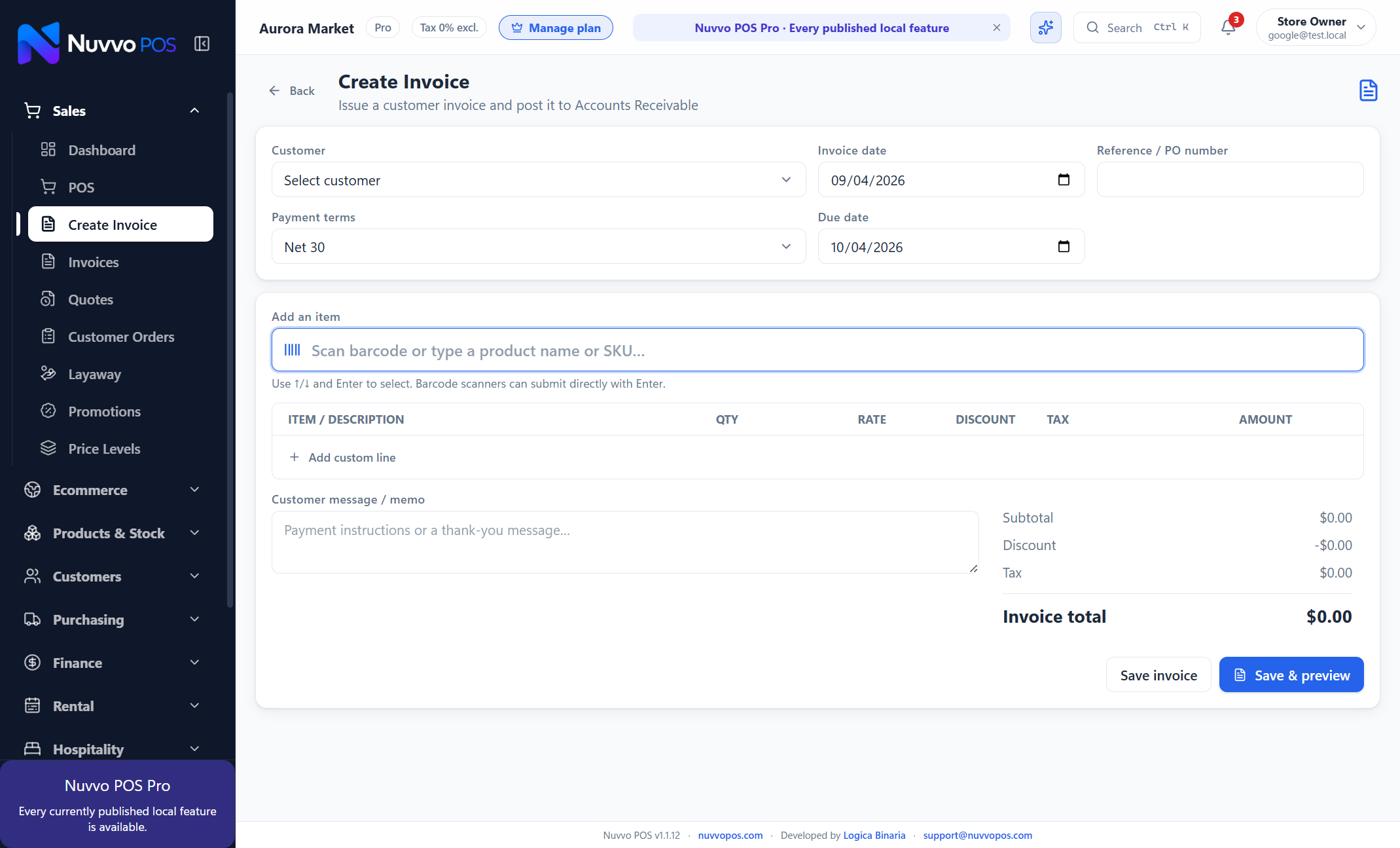Go Back using the arrow
Image resolution: width=1400 pixels, height=848 pixels.
pos(292,91)
